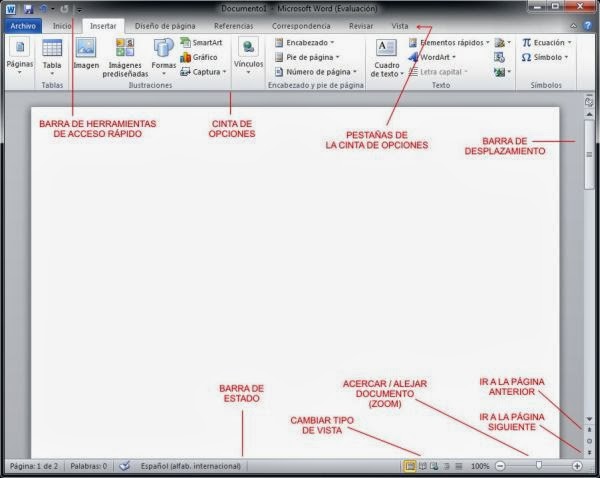This screenshot has height=478, width=600.
Task: Insert a SmartArt graphic
Action: (x=201, y=42)
